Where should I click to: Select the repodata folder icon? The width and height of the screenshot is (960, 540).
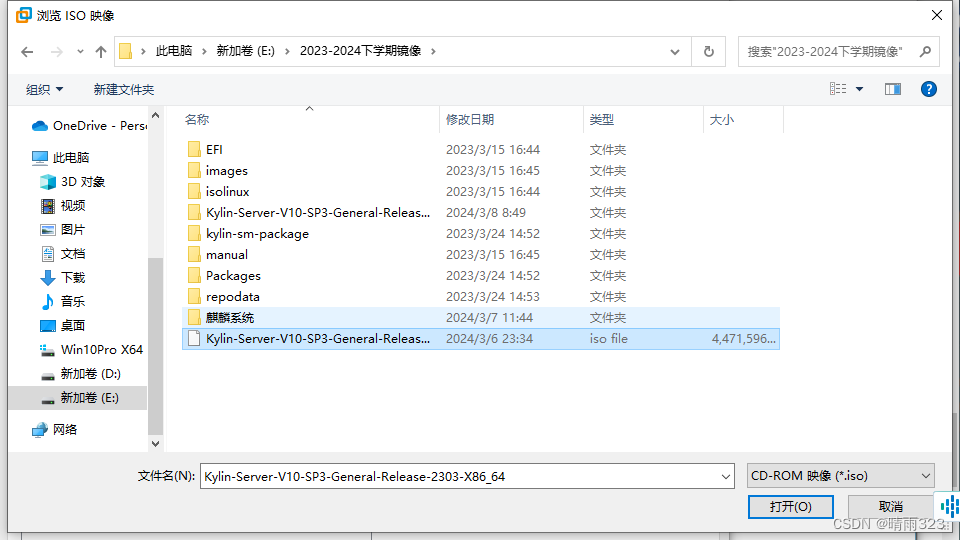tap(194, 296)
